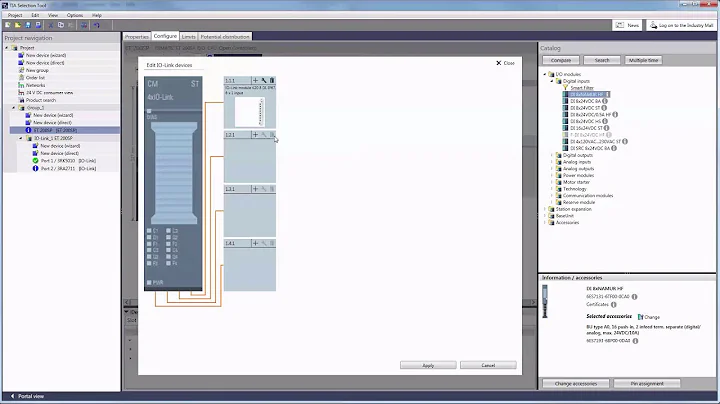Screen dimensions: 720x404
Task: Click the Copy toolbar icon
Action: pyautogui.click(x=61, y=25)
